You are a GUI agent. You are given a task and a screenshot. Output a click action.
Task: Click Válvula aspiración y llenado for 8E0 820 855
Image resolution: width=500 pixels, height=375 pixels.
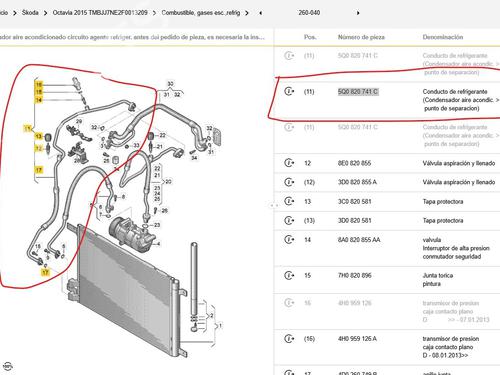[459, 163]
